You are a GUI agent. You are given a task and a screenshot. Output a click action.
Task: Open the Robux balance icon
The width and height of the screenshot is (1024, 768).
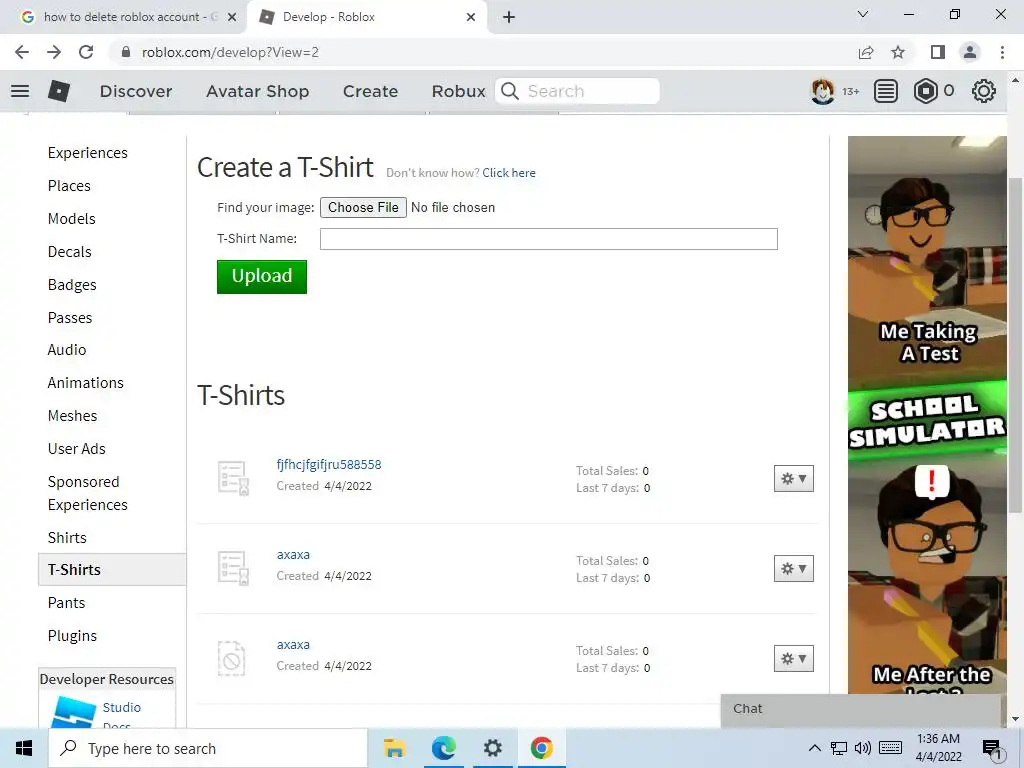click(x=925, y=91)
